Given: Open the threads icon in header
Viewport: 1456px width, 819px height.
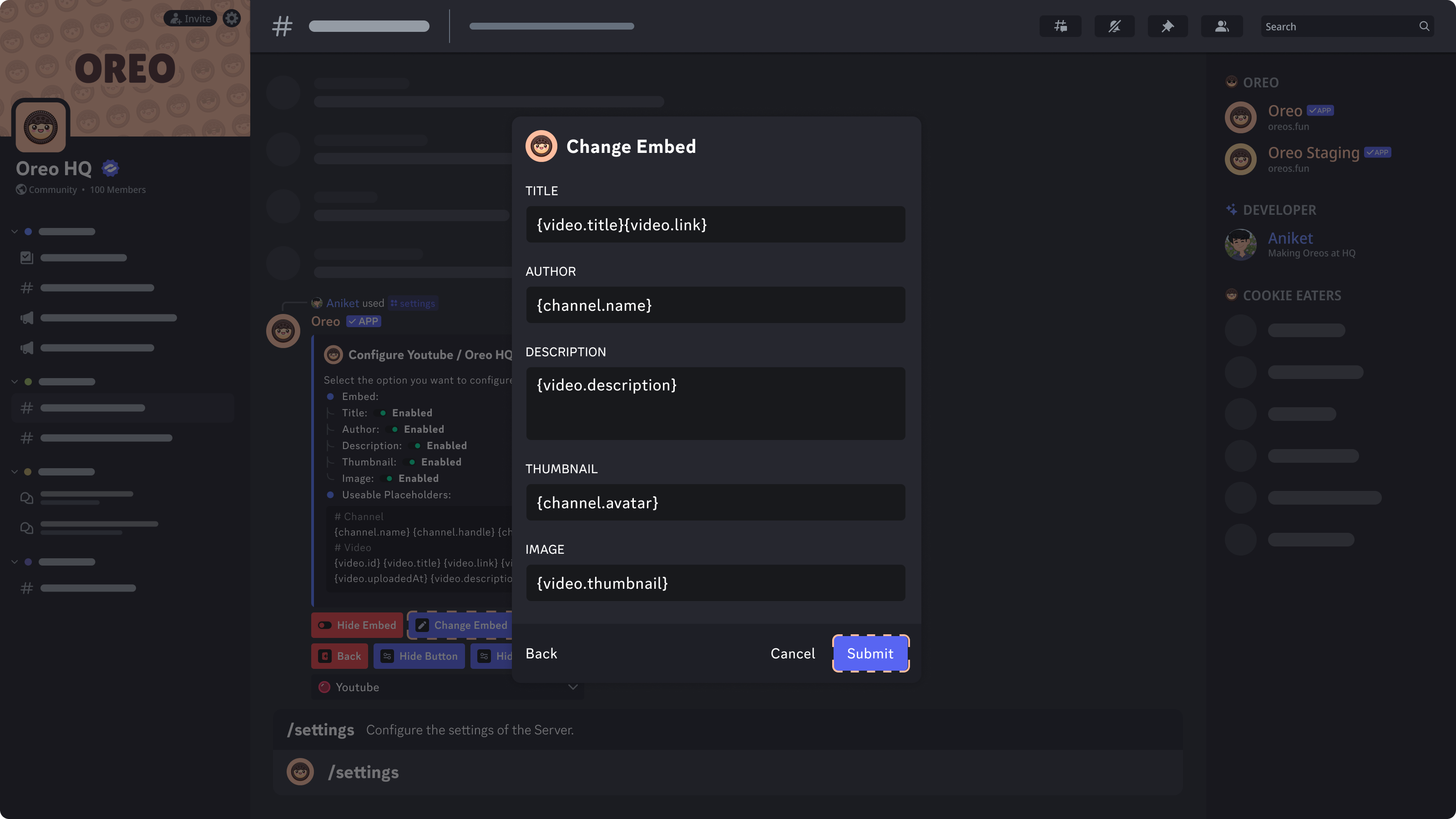Looking at the screenshot, I should click(x=1060, y=26).
